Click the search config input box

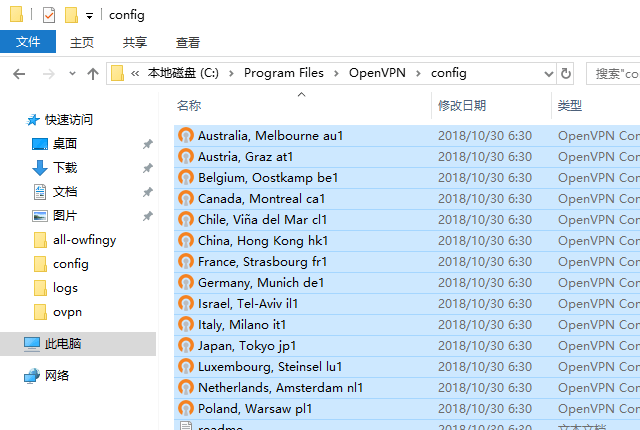[613, 74]
